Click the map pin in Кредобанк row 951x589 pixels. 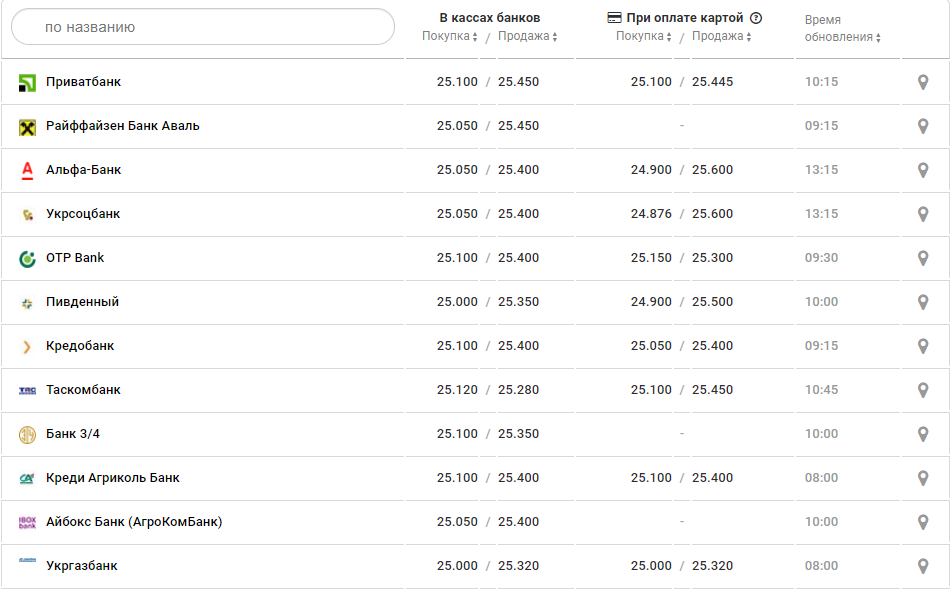923,346
